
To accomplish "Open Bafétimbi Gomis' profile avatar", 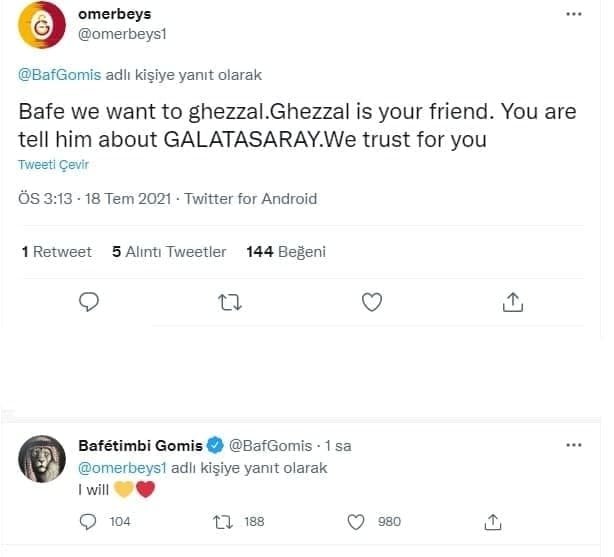I will pos(42,457).
